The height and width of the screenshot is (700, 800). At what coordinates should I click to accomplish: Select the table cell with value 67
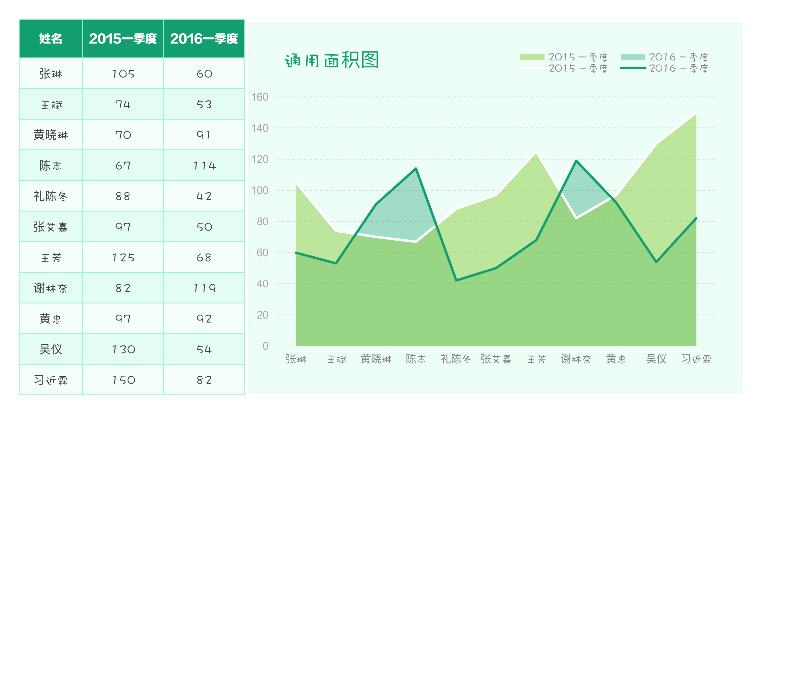[123, 165]
